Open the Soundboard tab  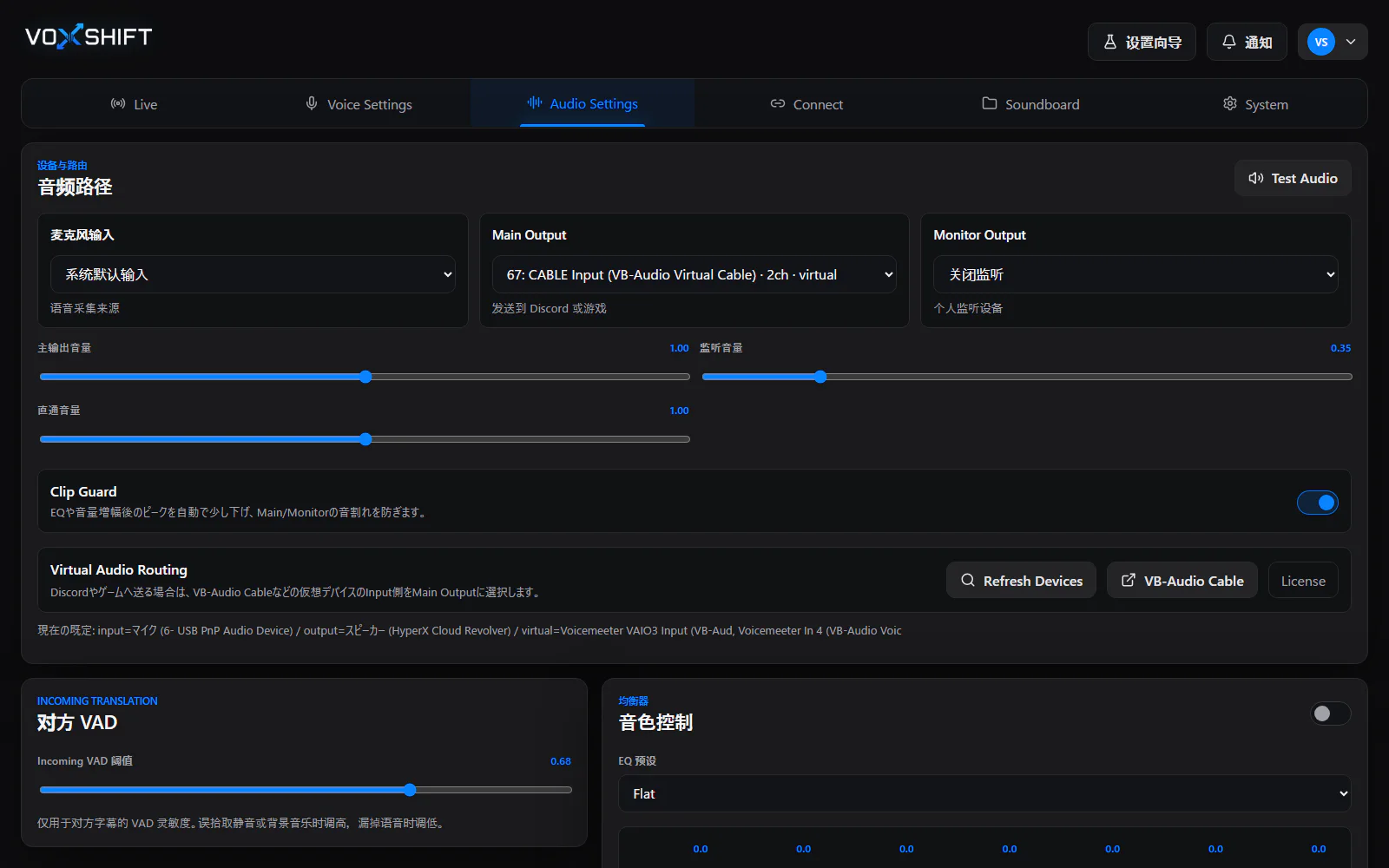1030,104
